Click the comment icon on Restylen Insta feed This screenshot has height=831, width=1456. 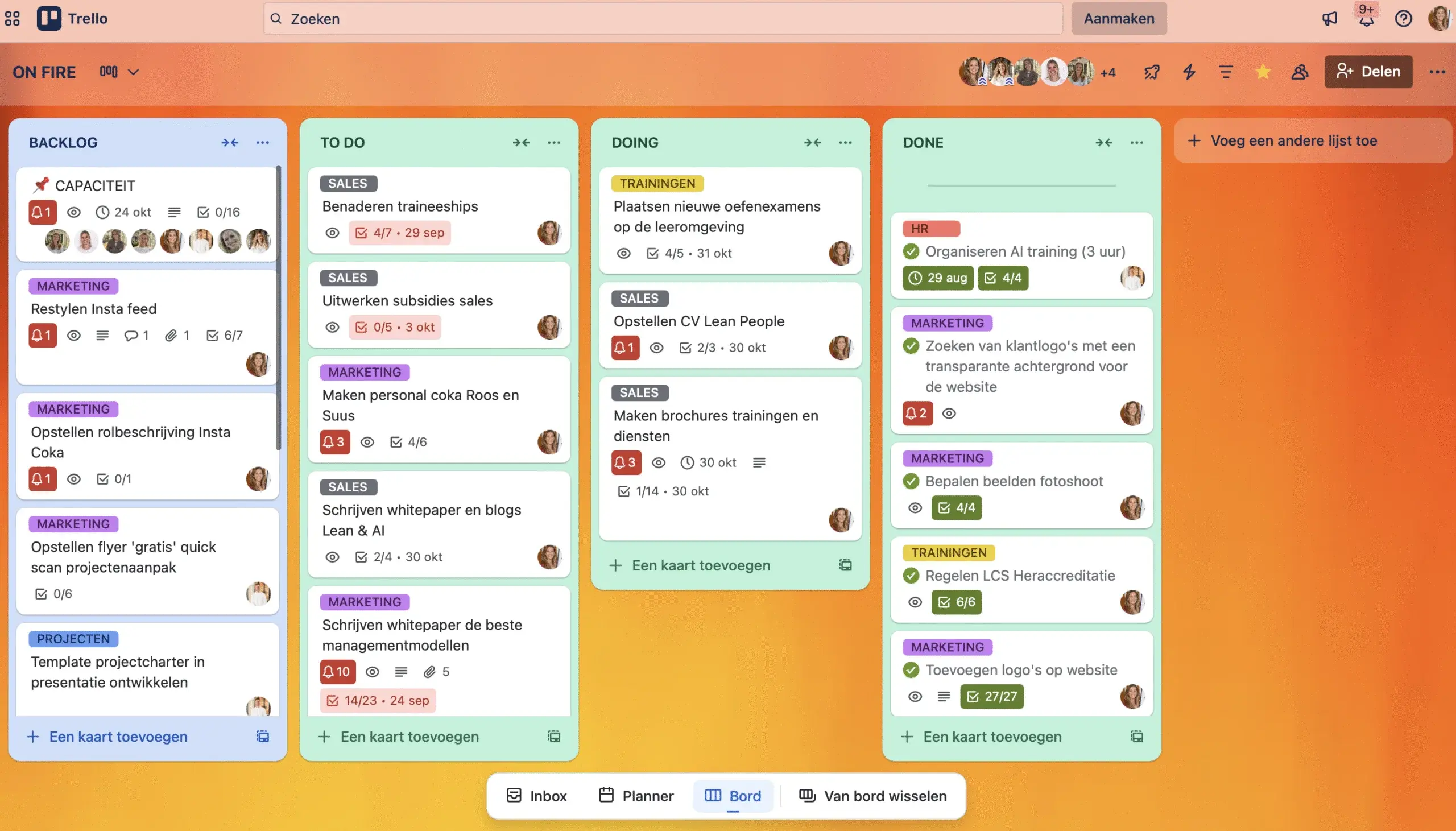[x=131, y=336]
